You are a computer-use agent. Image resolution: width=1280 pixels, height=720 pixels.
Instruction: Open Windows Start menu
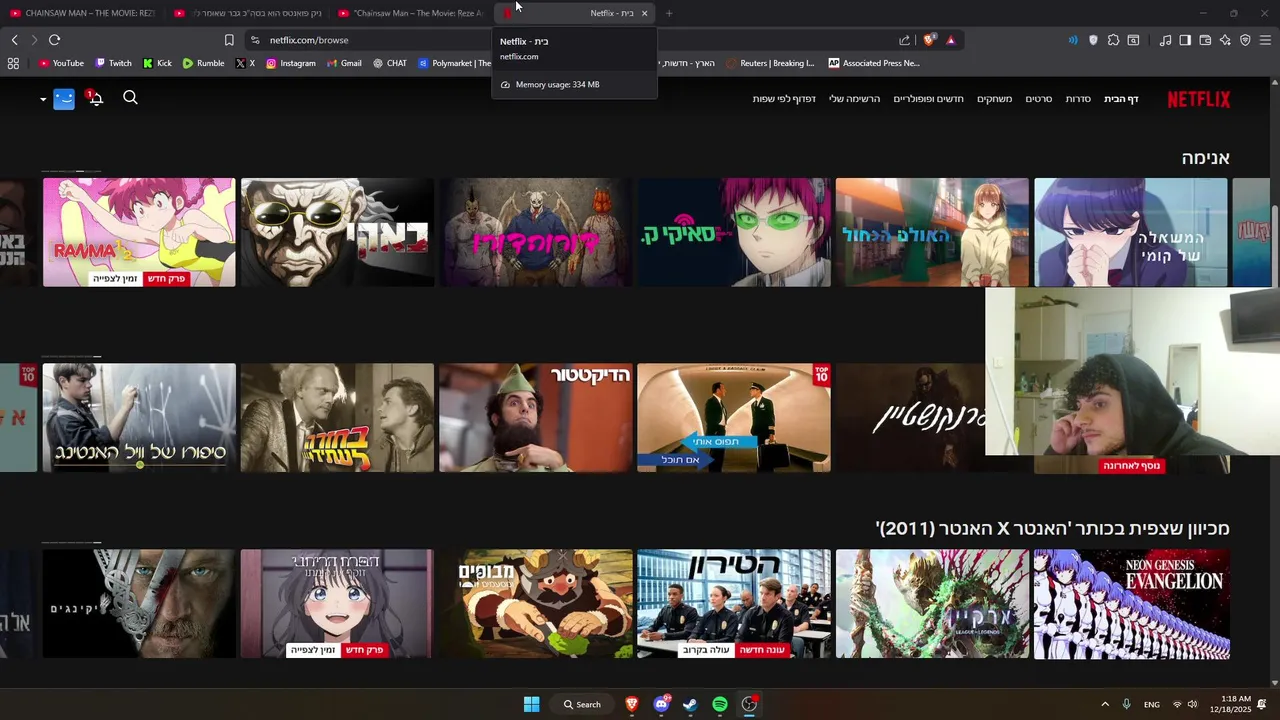tap(532, 704)
